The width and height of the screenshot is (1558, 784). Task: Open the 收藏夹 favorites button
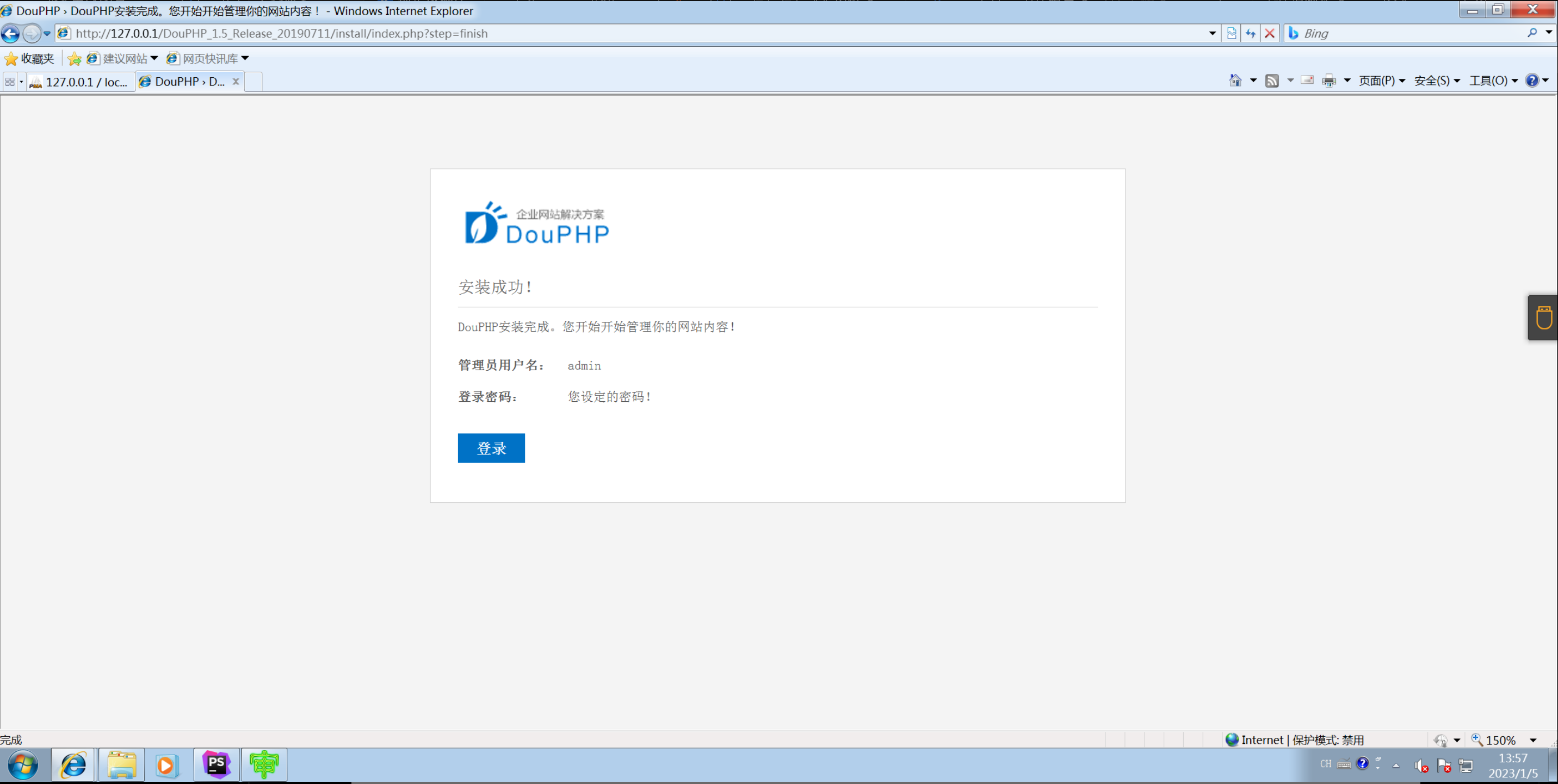click(x=29, y=59)
